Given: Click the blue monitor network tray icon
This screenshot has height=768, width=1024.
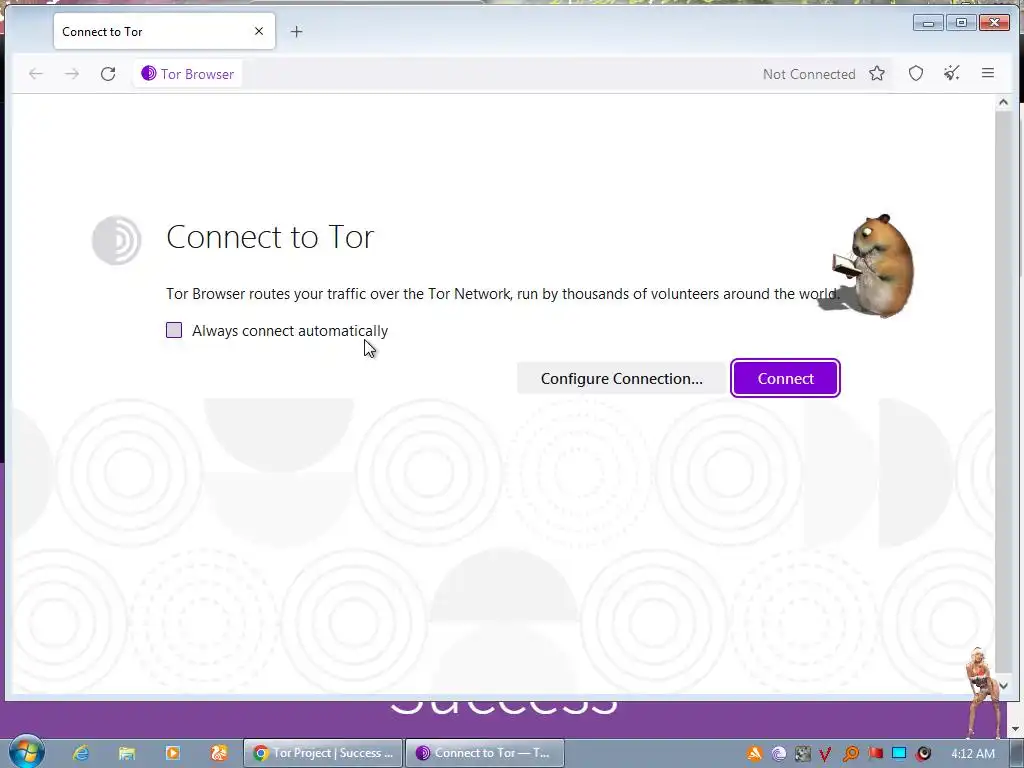Looking at the screenshot, I should pos(899,754).
